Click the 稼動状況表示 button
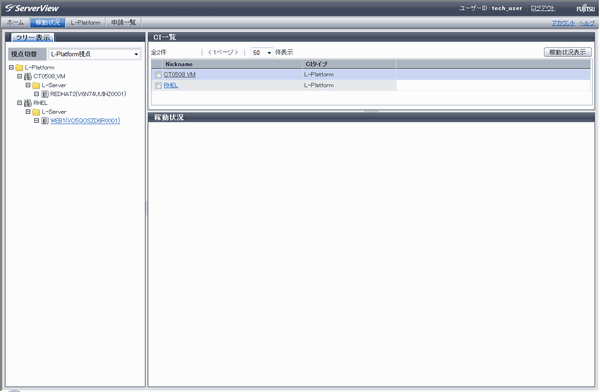Image resolution: width=600 pixels, height=392 pixels. pos(567,52)
